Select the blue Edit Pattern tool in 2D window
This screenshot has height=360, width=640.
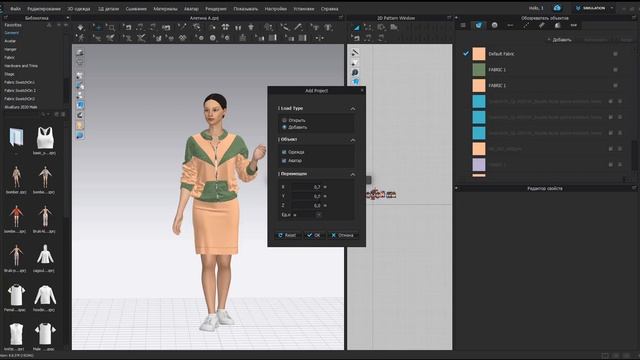(x=356, y=27)
